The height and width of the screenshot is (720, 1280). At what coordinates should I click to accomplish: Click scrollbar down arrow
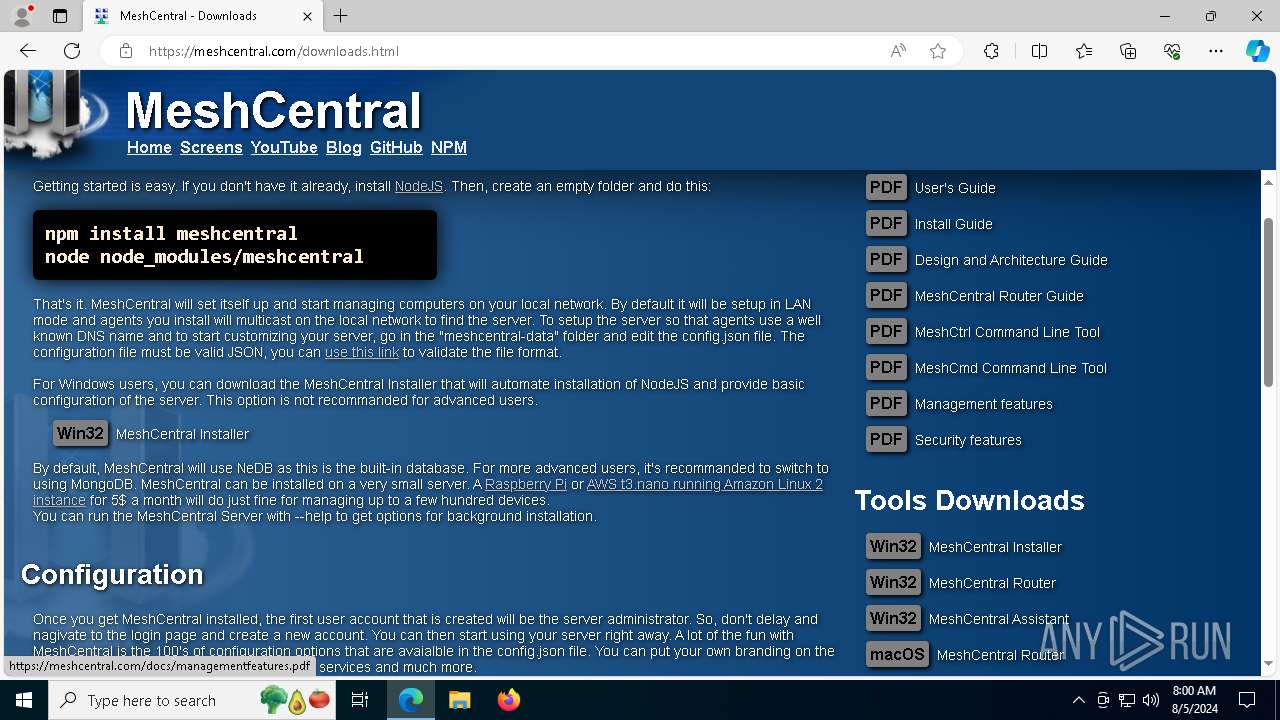[x=1269, y=663]
